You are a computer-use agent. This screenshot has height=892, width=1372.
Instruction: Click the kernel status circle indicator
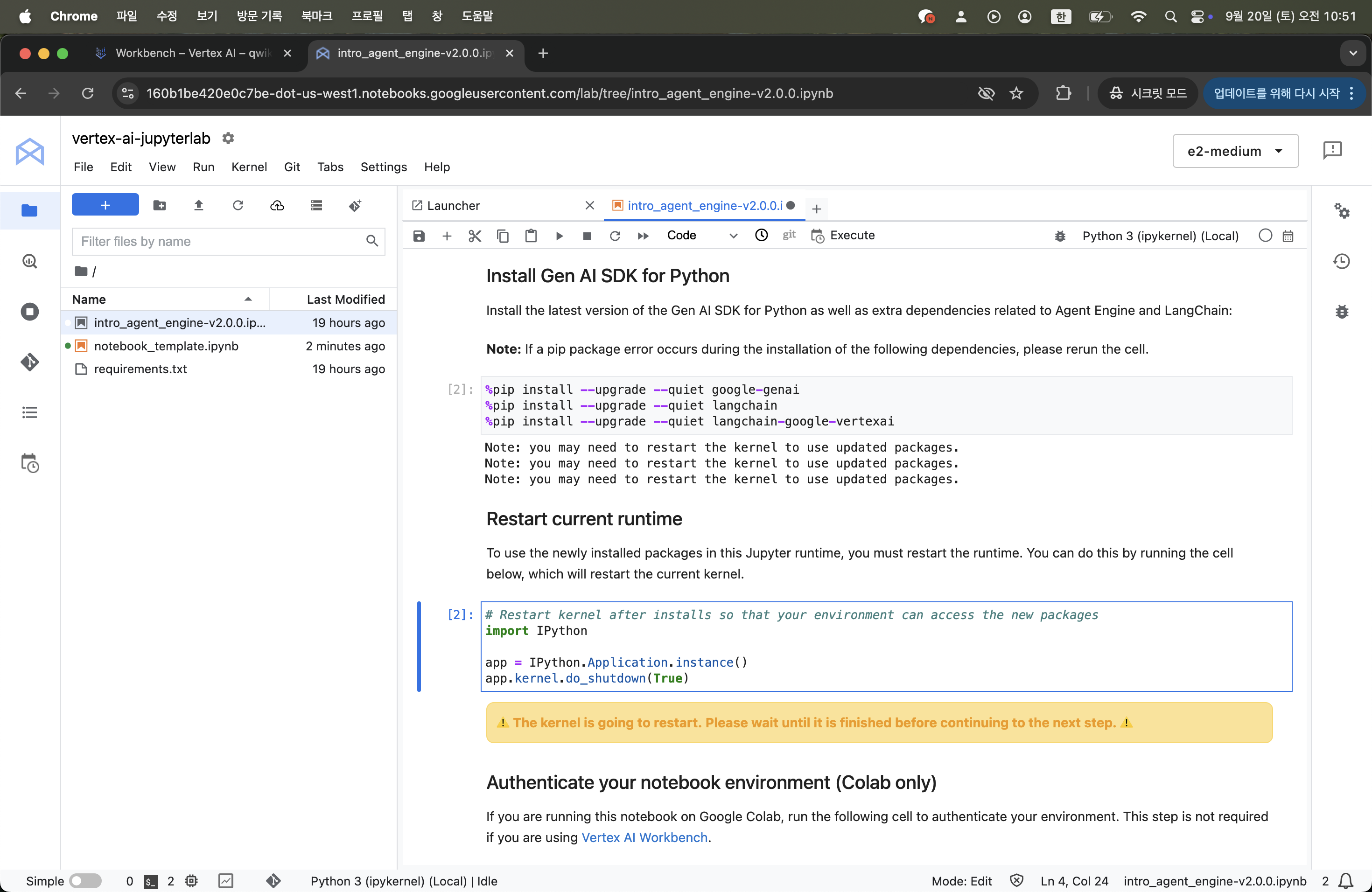pyautogui.click(x=1265, y=236)
